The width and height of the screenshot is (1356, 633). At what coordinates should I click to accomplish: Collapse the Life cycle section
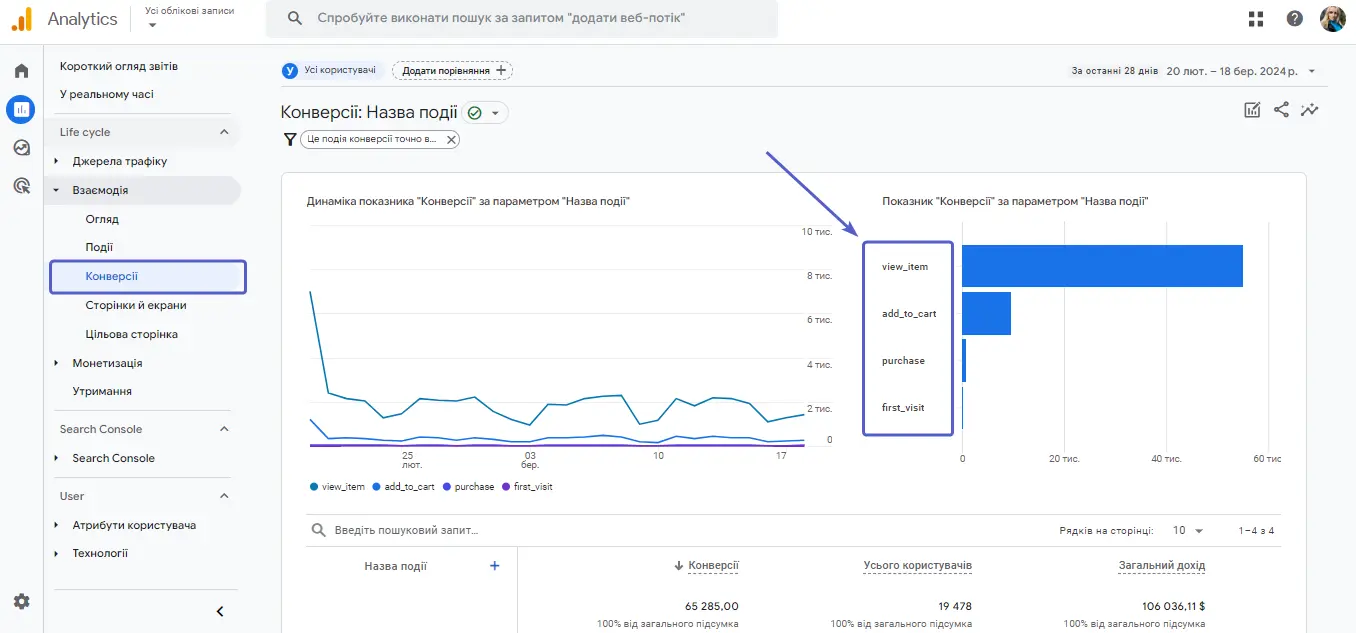[224, 132]
